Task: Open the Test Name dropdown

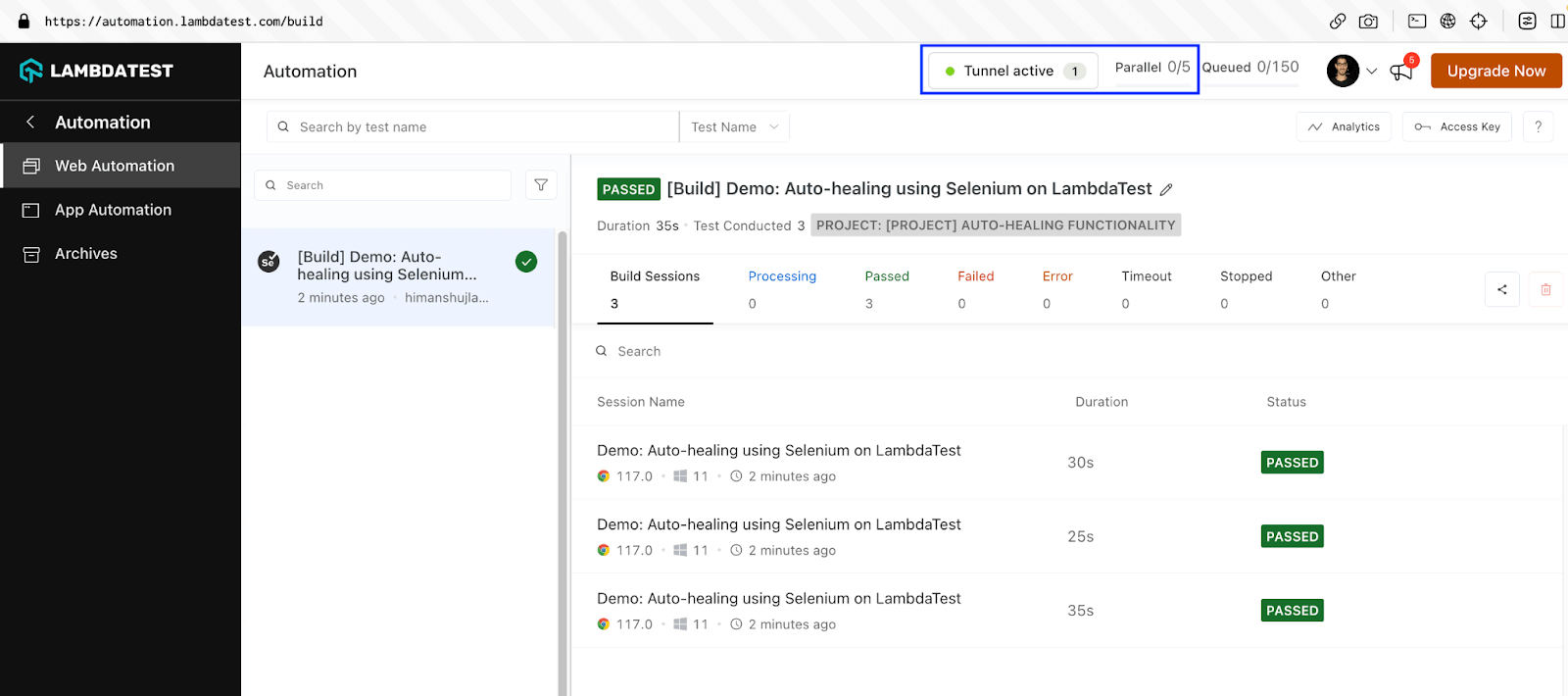Action: click(734, 126)
